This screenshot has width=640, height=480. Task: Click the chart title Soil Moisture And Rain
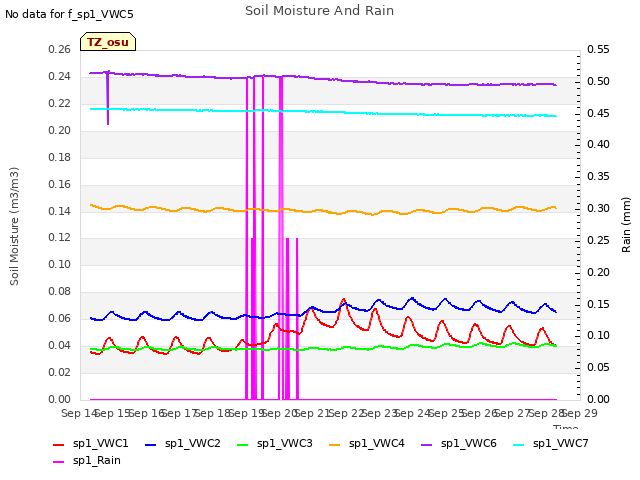pos(320,11)
